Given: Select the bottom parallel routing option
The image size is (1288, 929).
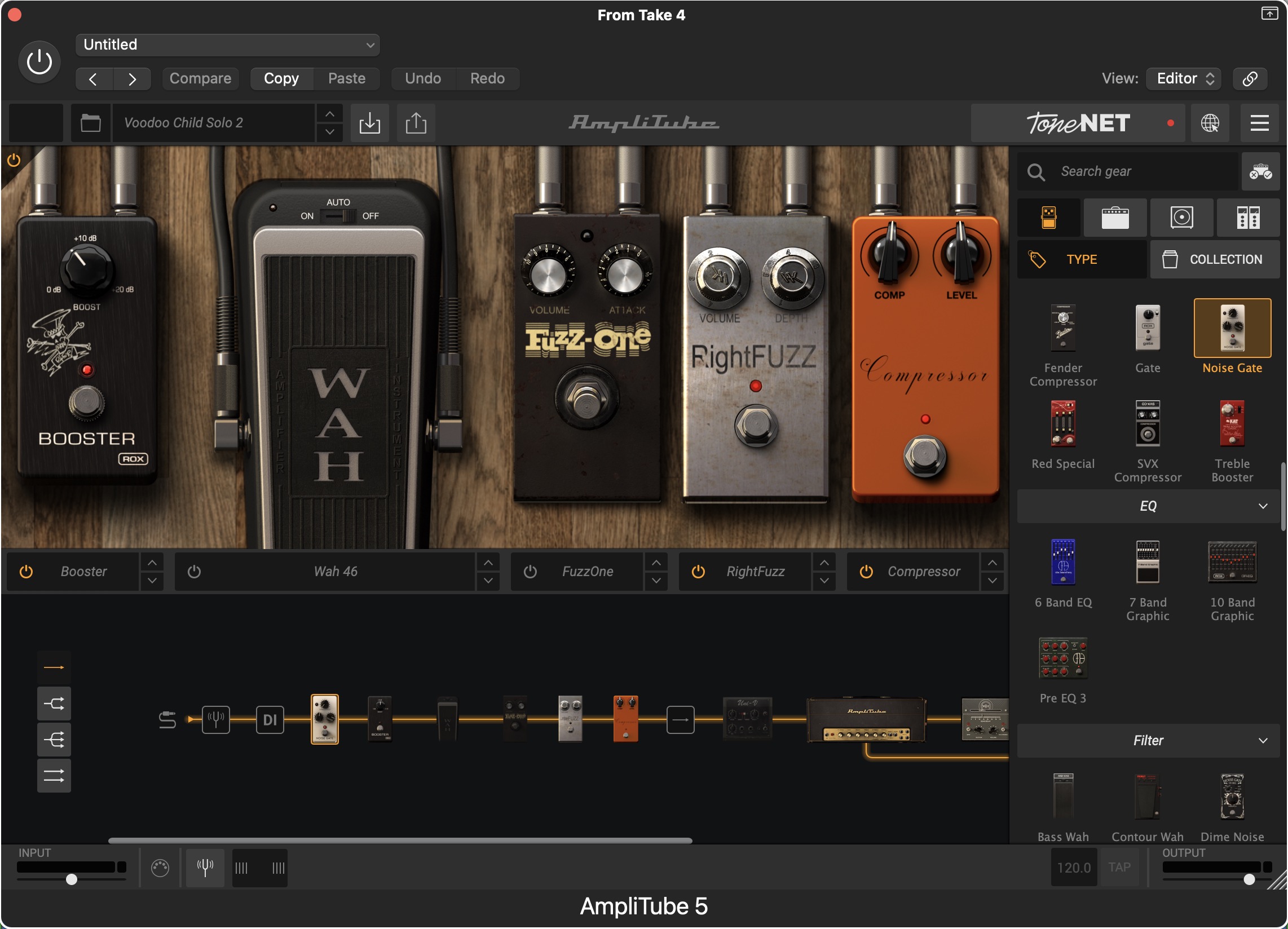Looking at the screenshot, I should click(x=54, y=776).
